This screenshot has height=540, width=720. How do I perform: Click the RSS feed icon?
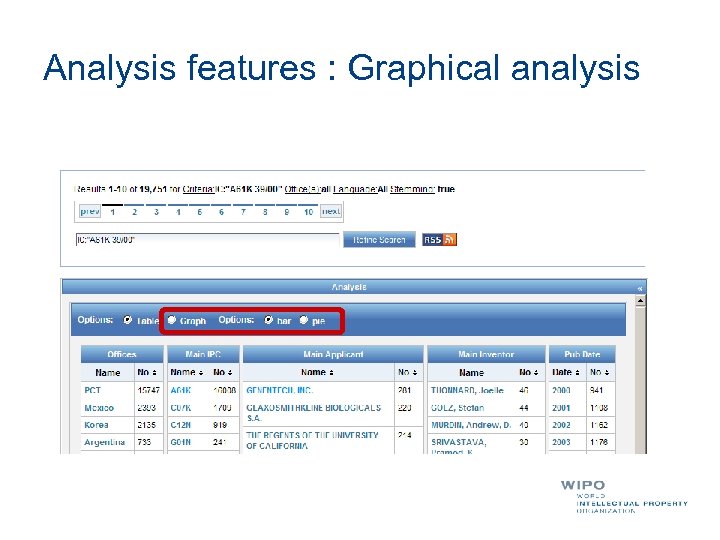pos(439,240)
